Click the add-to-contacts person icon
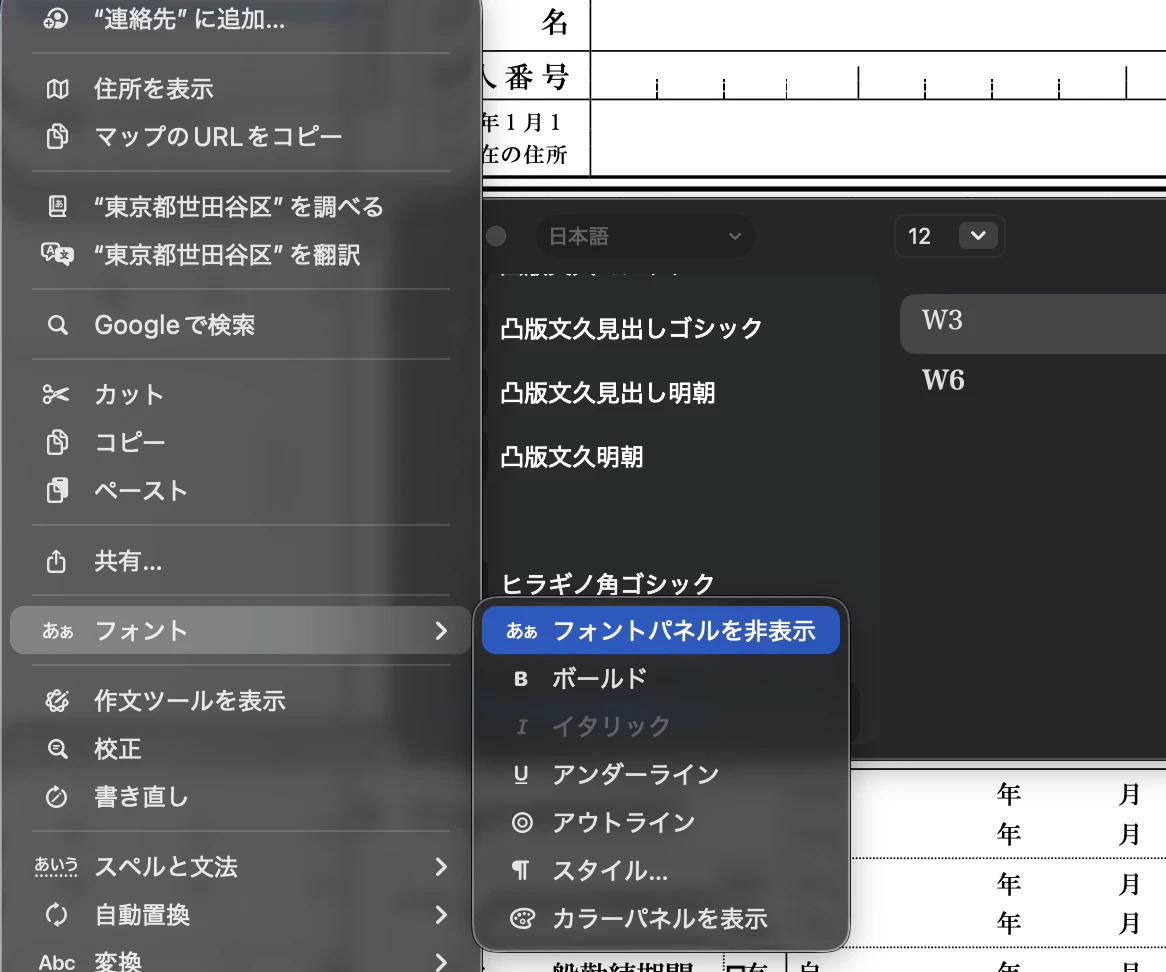Viewport: 1166px width, 972px height. [57, 19]
